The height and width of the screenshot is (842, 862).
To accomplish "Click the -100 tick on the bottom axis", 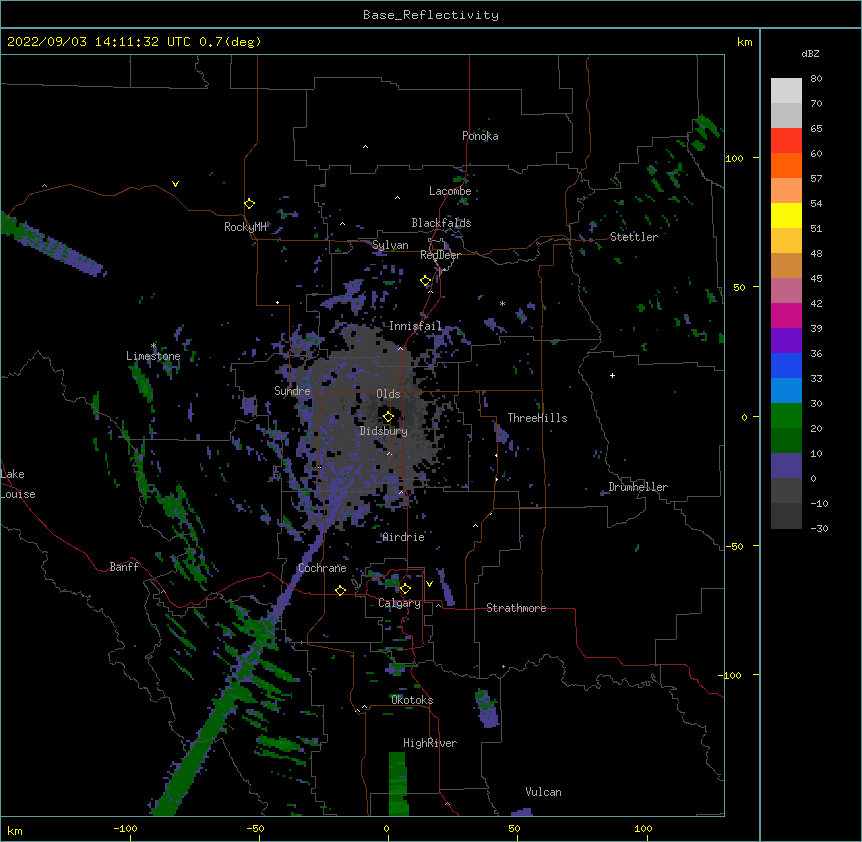I will tap(125, 828).
